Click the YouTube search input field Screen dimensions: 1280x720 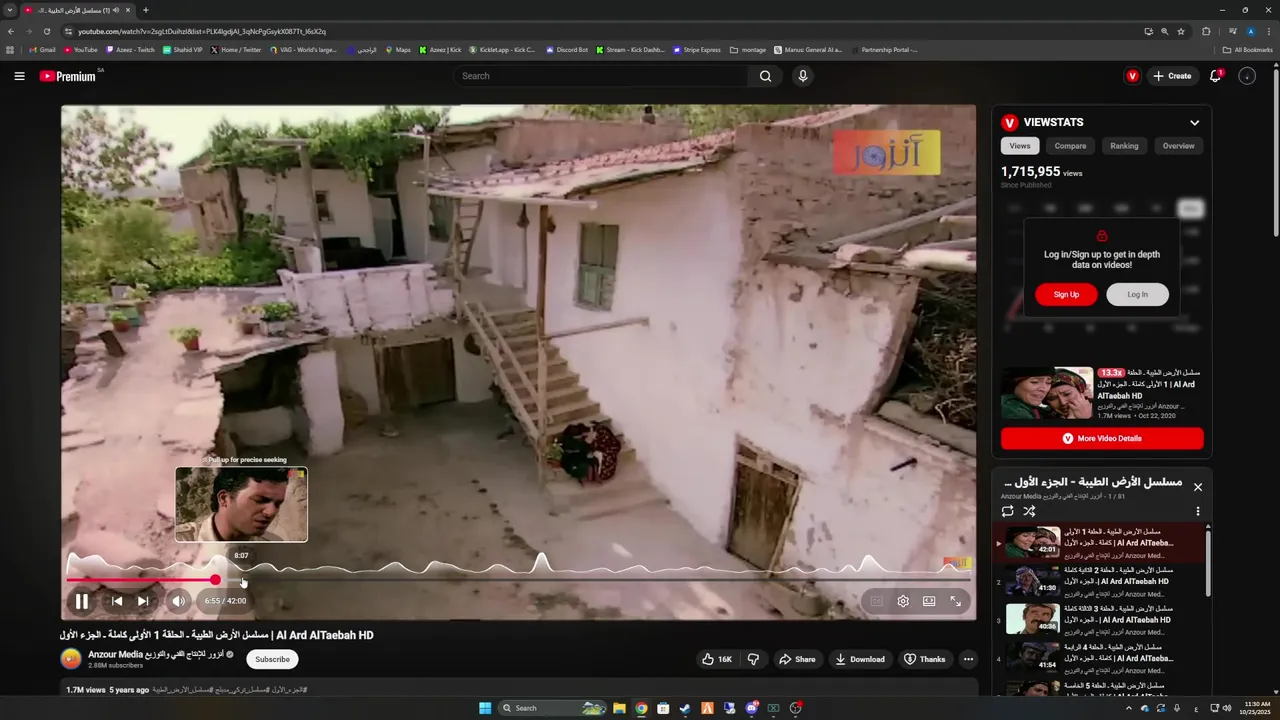tap(600, 76)
